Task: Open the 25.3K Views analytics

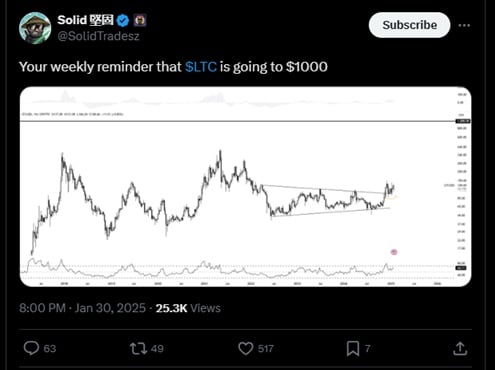Action: point(188,308)
